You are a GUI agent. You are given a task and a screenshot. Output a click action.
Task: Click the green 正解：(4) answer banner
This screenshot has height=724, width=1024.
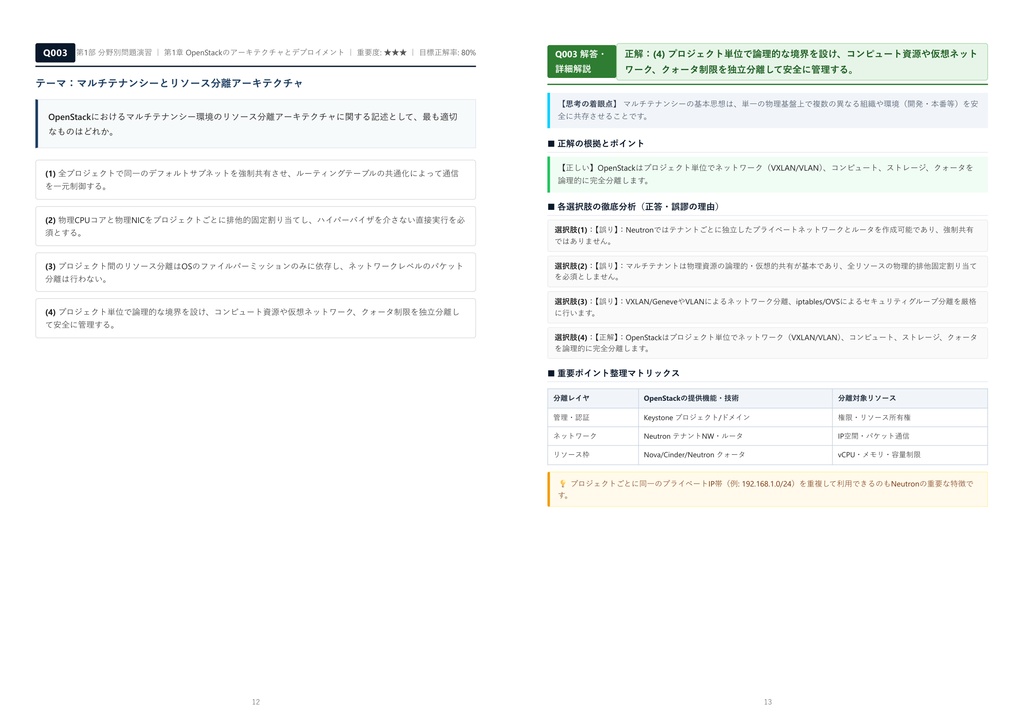coord(802,61)
